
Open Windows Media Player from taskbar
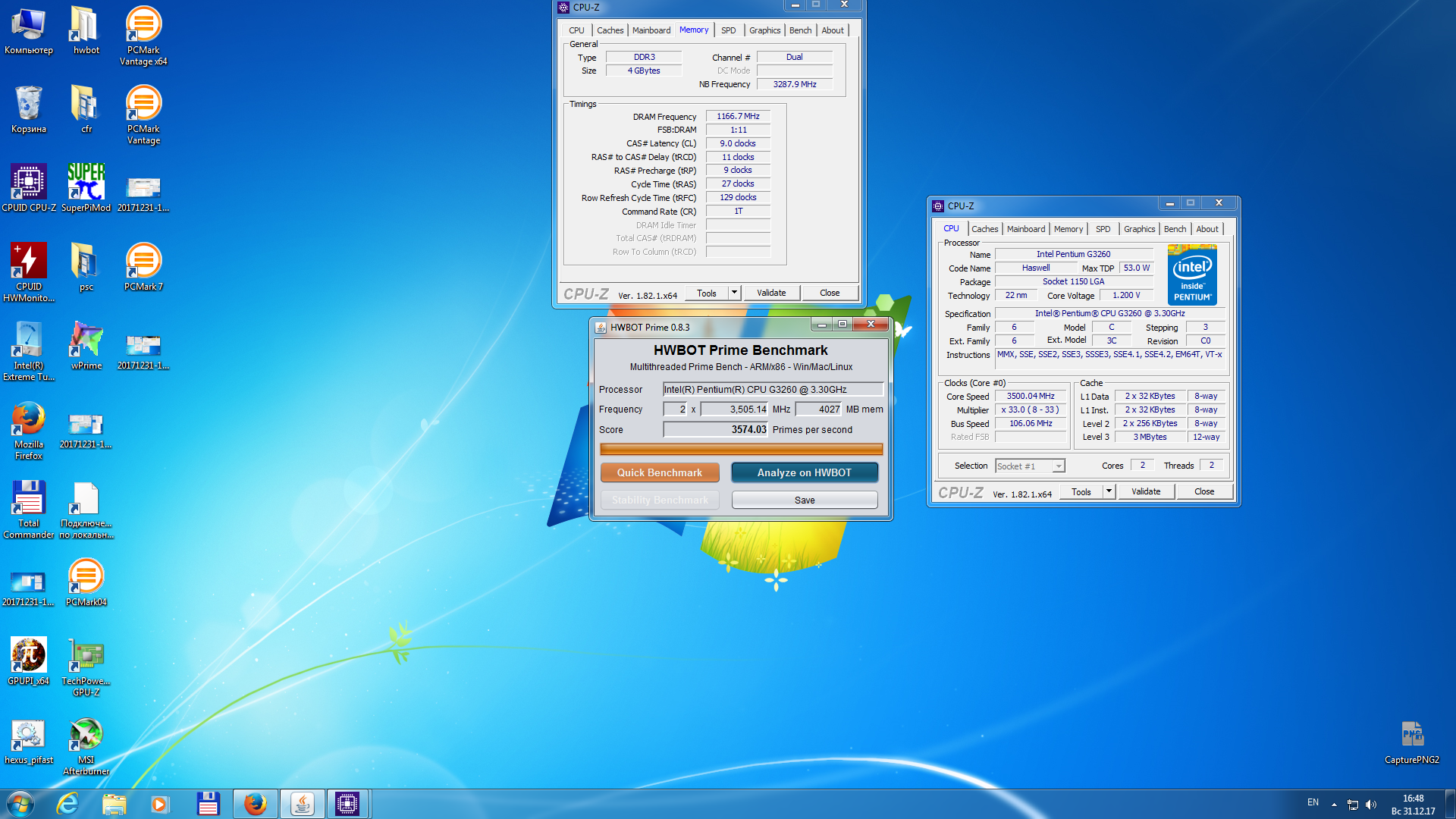[x=160, y=804]
